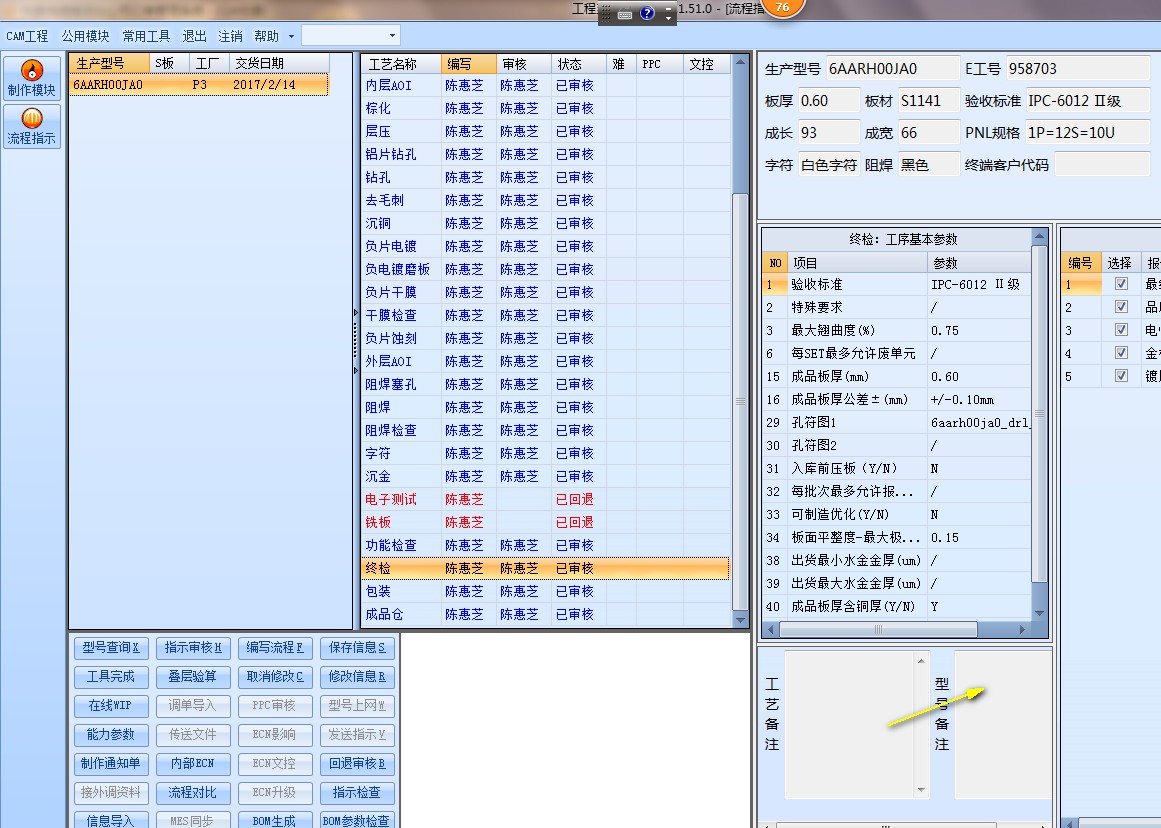Click the 型号查询X button
The height and width of the screenshot is (828, 1161).
(111, 648)
